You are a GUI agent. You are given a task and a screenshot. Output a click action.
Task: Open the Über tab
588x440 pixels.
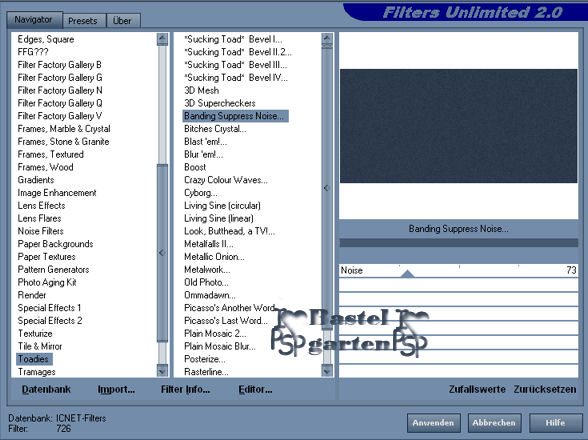[123, 21]
